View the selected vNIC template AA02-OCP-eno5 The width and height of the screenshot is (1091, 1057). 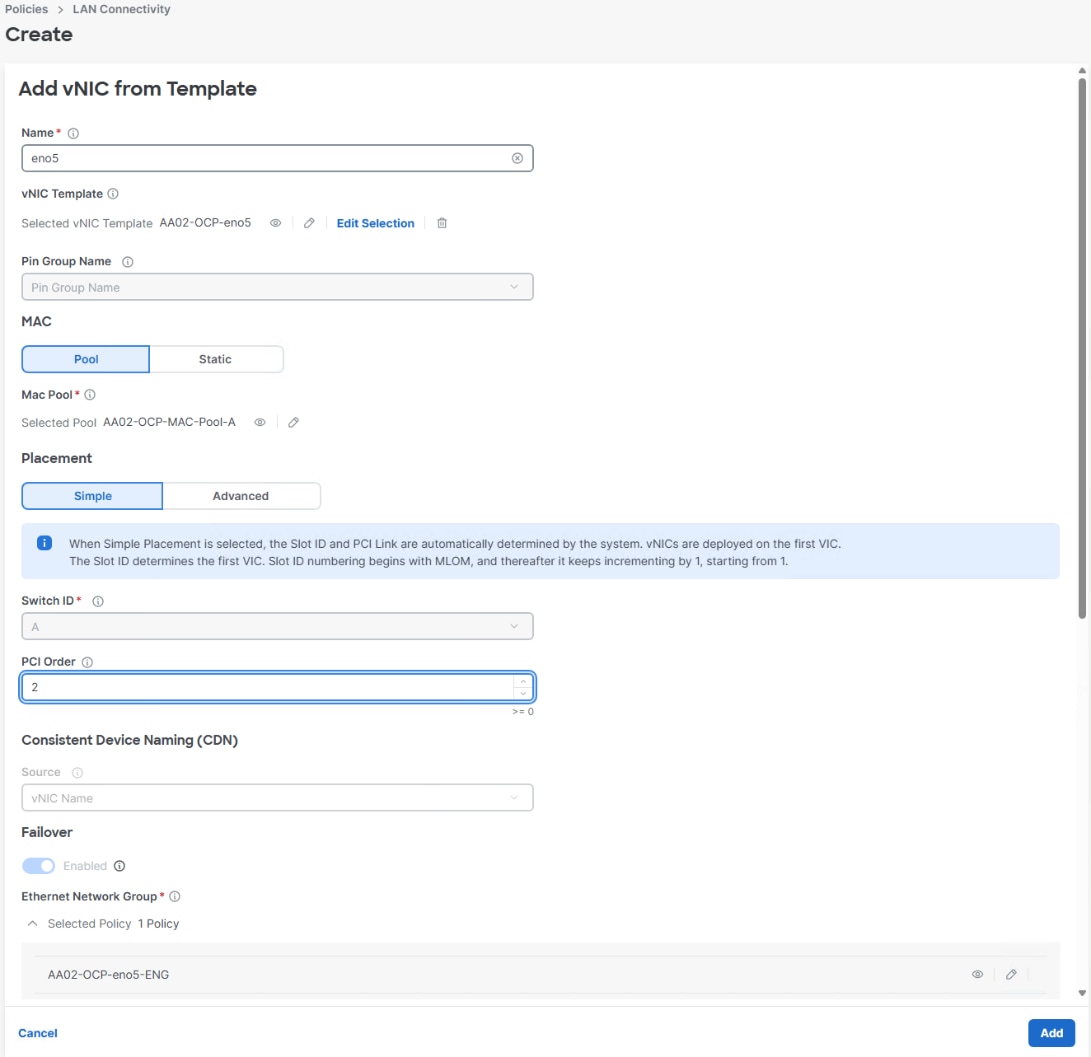[276, 223]
